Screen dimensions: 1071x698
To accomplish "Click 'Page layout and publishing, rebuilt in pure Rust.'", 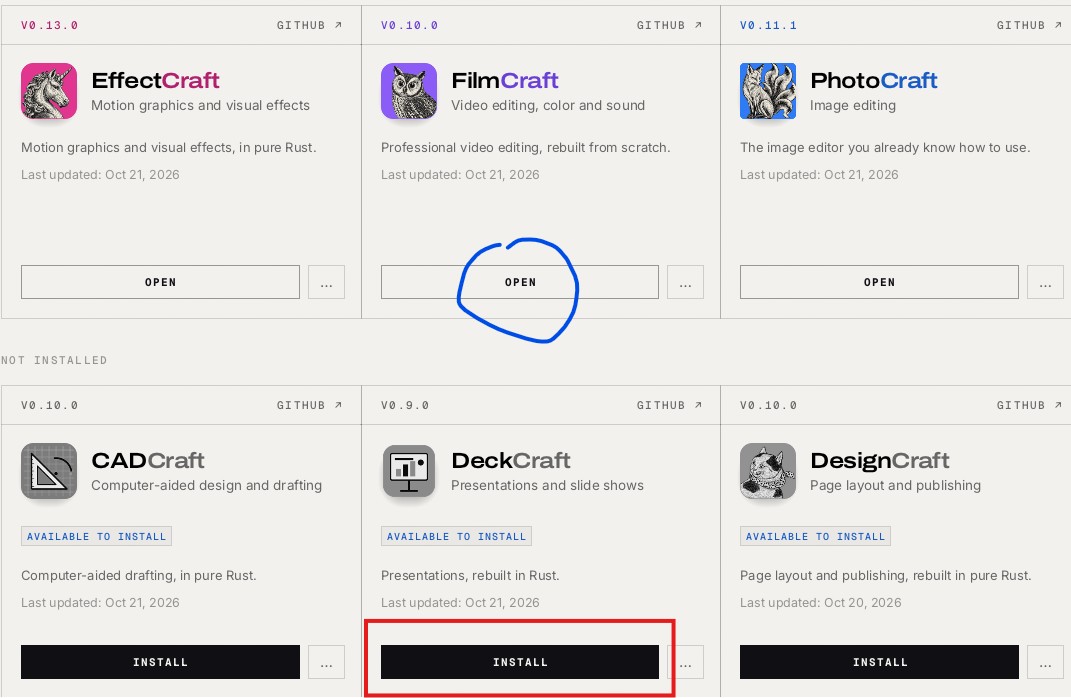I will 885,575.
